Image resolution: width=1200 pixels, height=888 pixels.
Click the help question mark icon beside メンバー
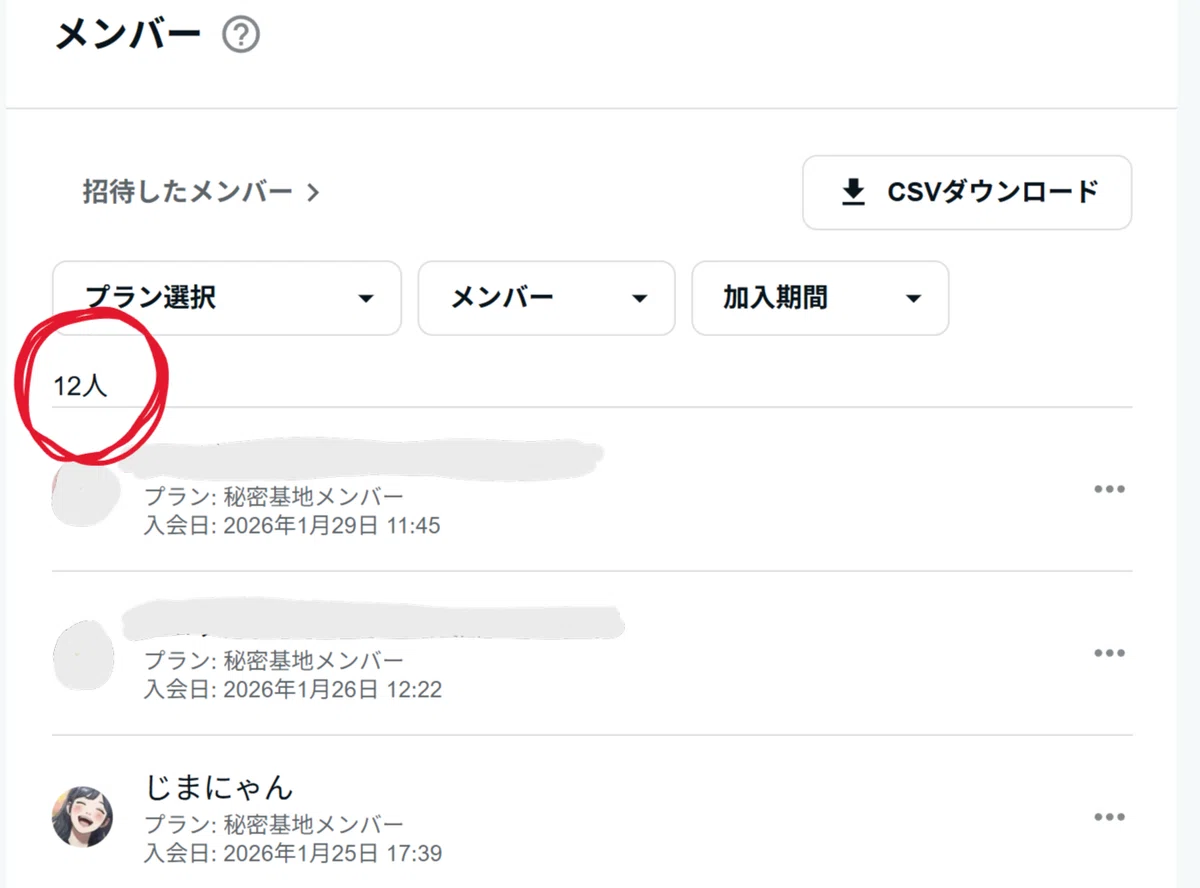click(x=241, y=36)
